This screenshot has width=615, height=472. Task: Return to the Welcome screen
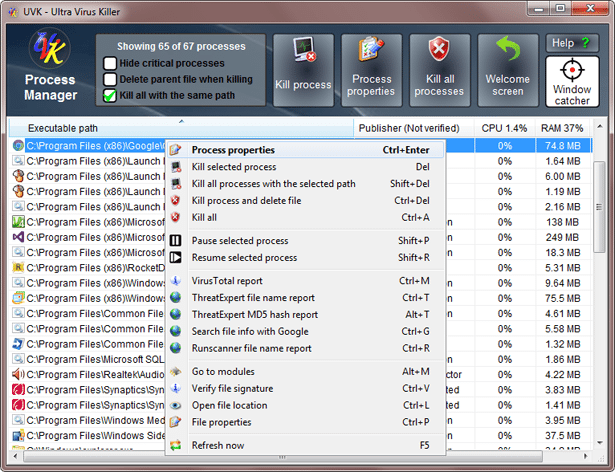pos(507,69)
